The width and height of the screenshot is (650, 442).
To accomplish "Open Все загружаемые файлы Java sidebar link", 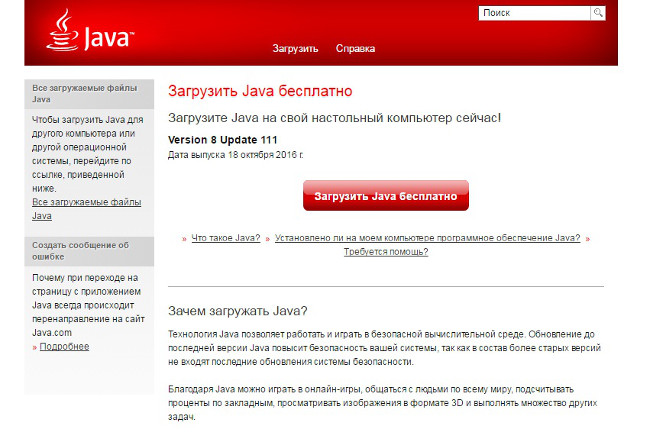I will pos(87,209).
